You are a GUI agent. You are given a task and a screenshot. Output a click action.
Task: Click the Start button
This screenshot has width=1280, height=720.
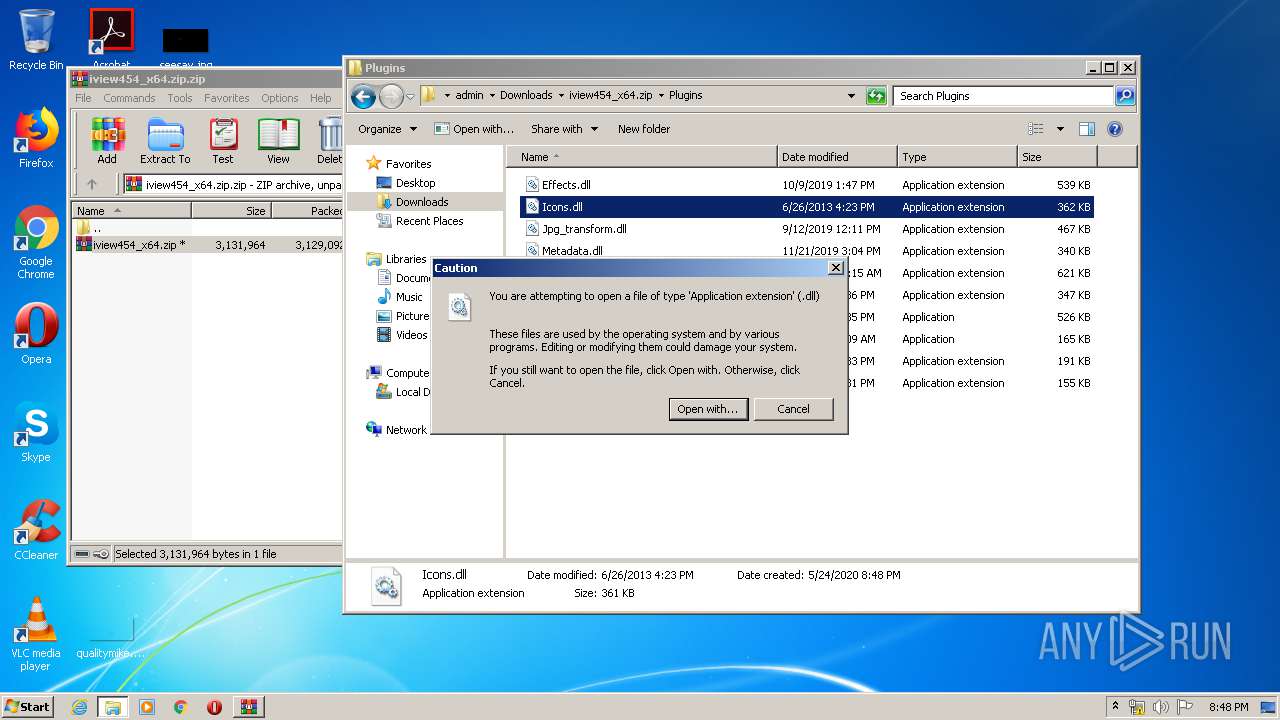click(27, 707)
